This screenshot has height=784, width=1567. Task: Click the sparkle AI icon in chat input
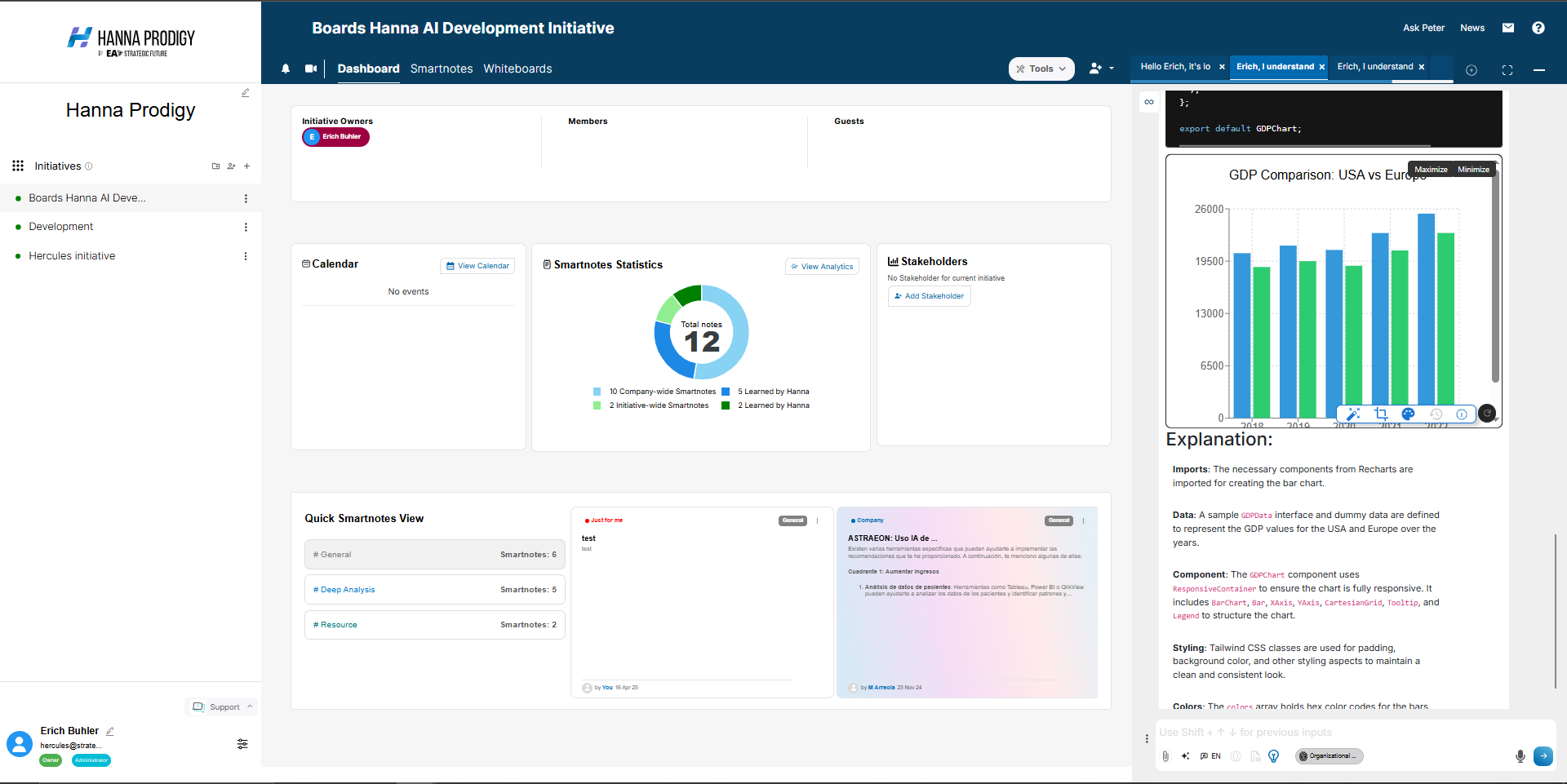[1185, 756]
